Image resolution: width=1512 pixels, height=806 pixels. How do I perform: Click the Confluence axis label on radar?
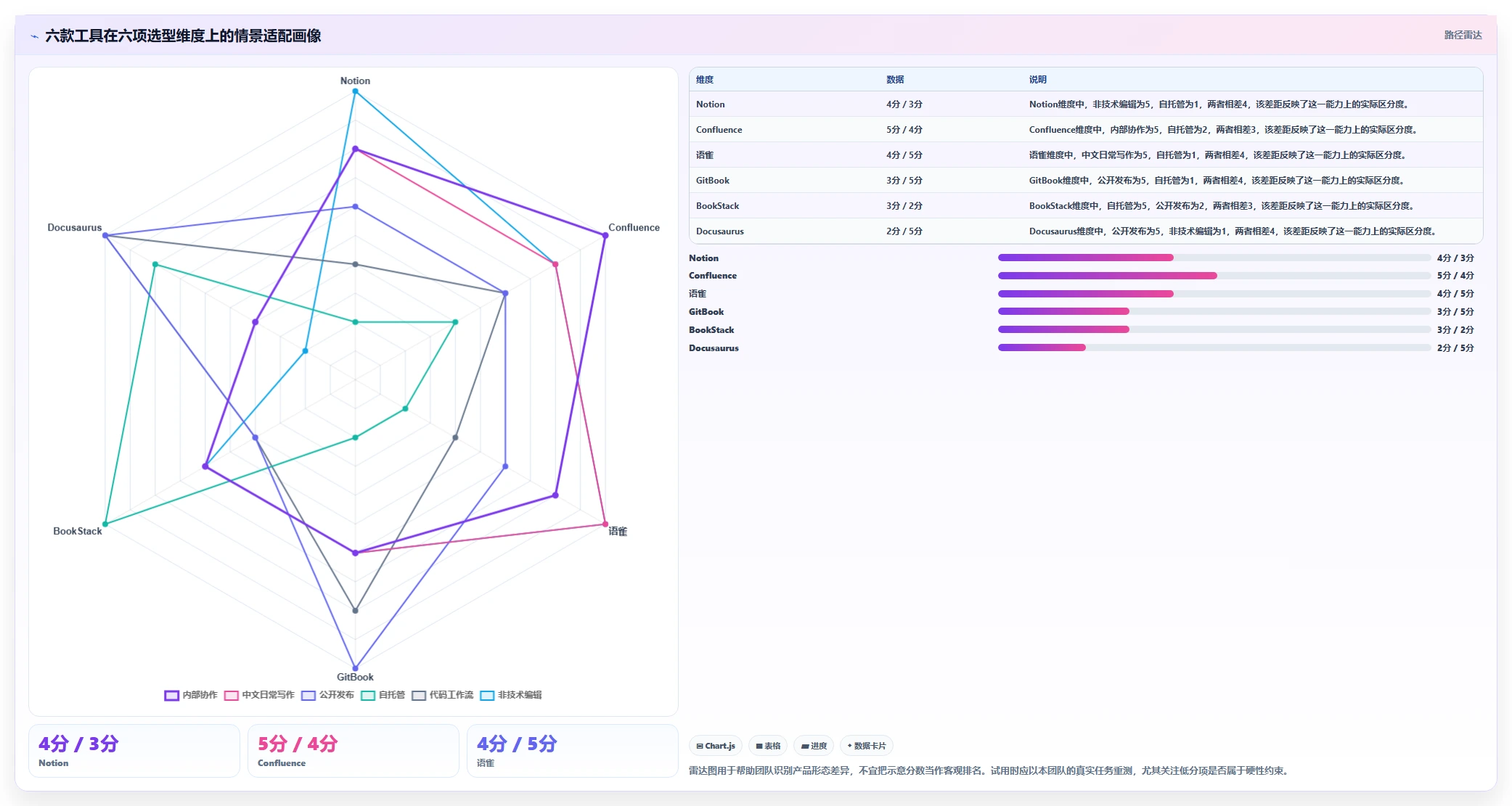[634, 227]
